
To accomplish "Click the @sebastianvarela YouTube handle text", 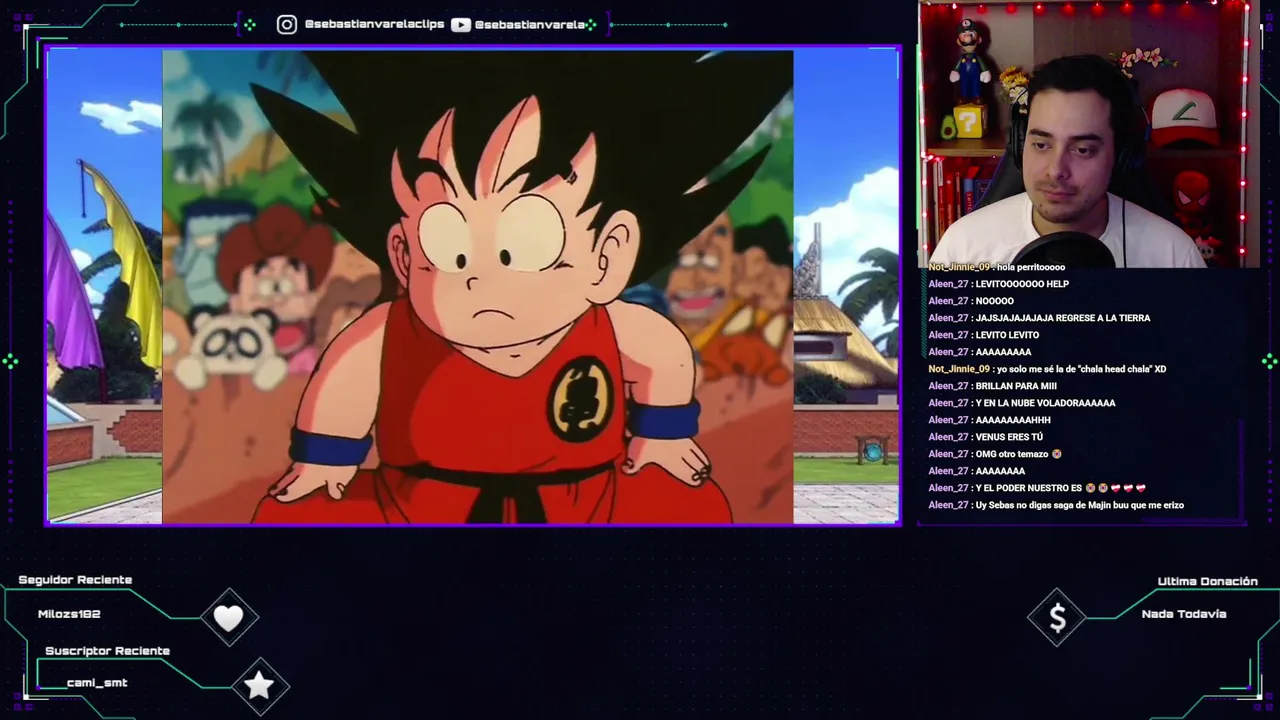I will click(530, 24).
